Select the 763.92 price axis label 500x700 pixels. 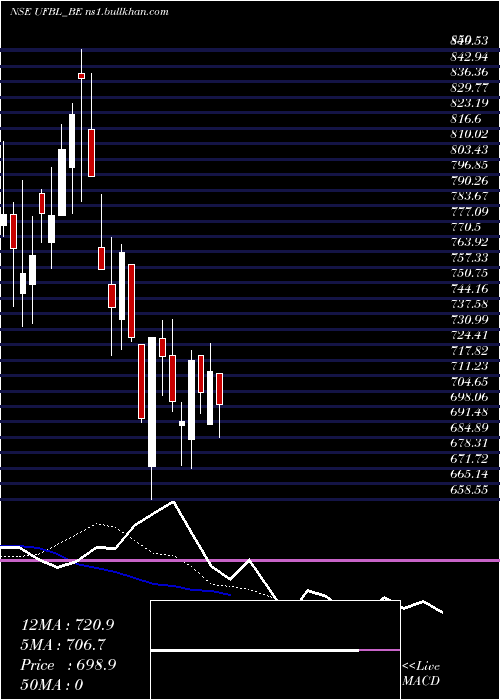tap(469, 242)
